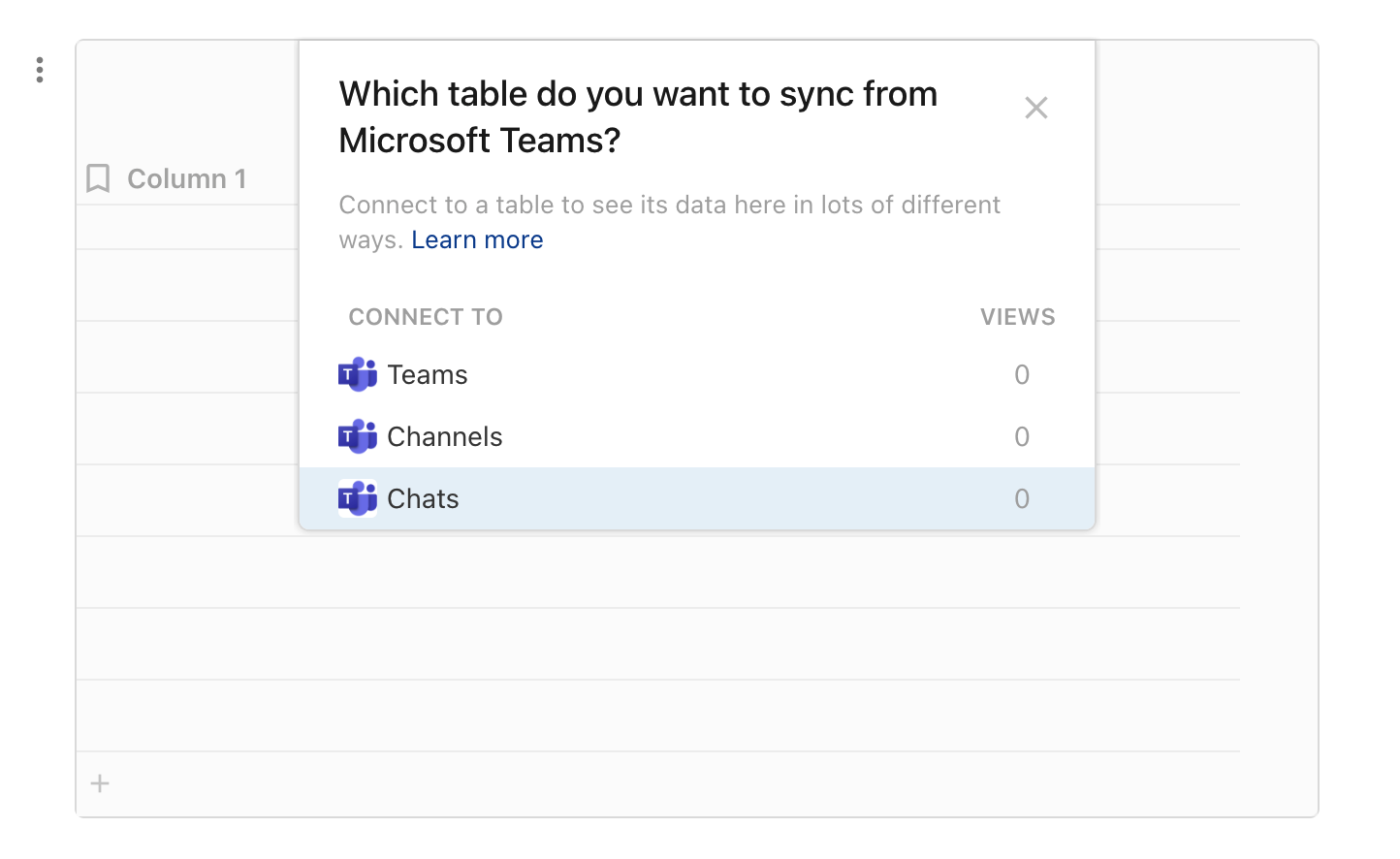Click the CONNECT TO column header
Screen dimensions: 1400x859
coord(425,316)
